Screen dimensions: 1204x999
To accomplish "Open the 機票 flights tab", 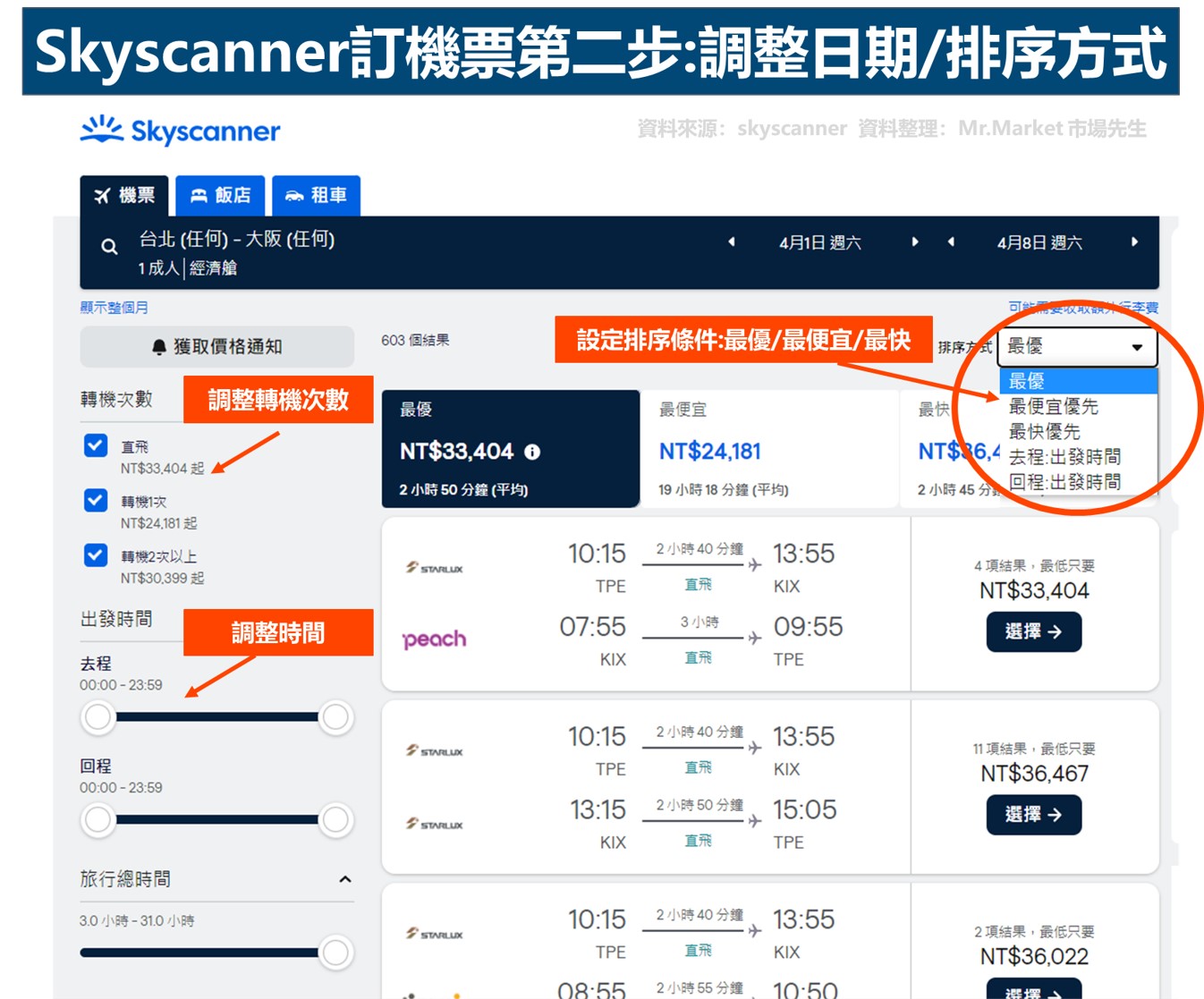I will pos(124,195).
